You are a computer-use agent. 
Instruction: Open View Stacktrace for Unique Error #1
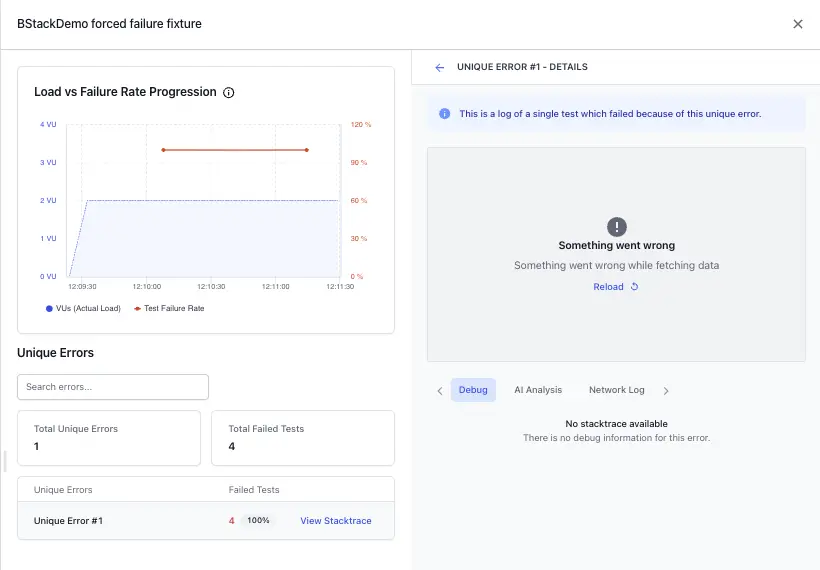pyautogui.click(x=336, y=521)
